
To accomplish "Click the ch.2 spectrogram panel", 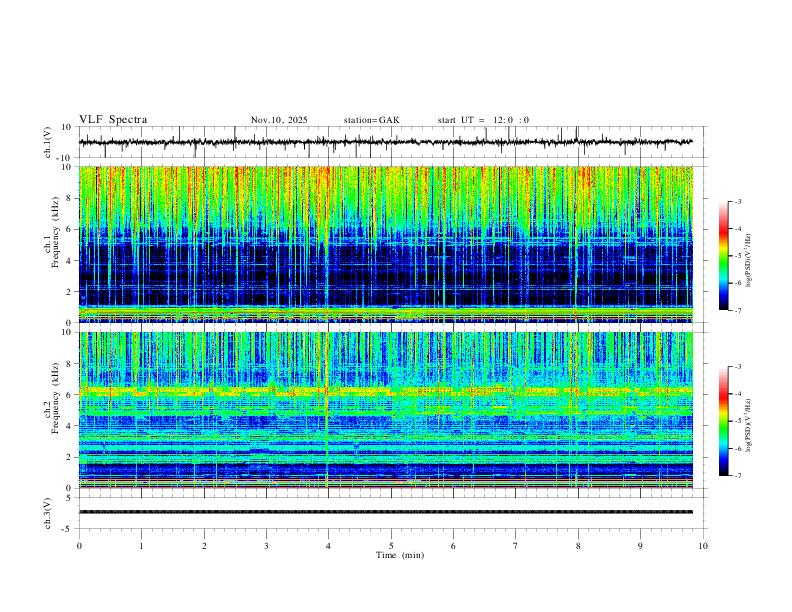I will click(x=386, y=410).
